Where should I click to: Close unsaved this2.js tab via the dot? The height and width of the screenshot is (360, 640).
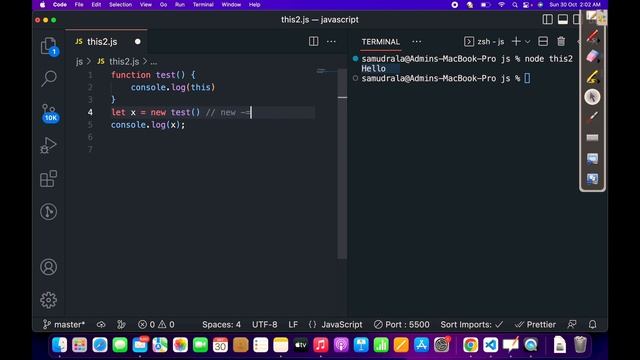tap(138, 42)
